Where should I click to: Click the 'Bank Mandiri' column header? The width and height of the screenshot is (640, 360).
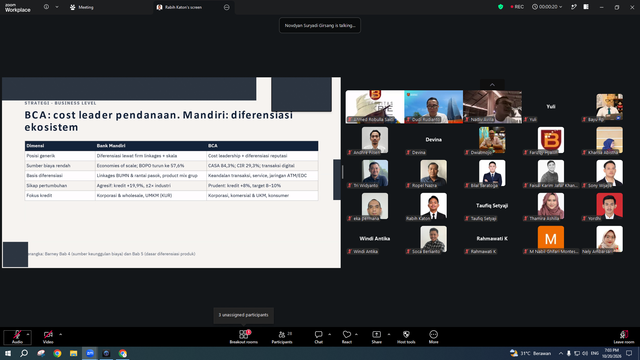click(111, 146)
